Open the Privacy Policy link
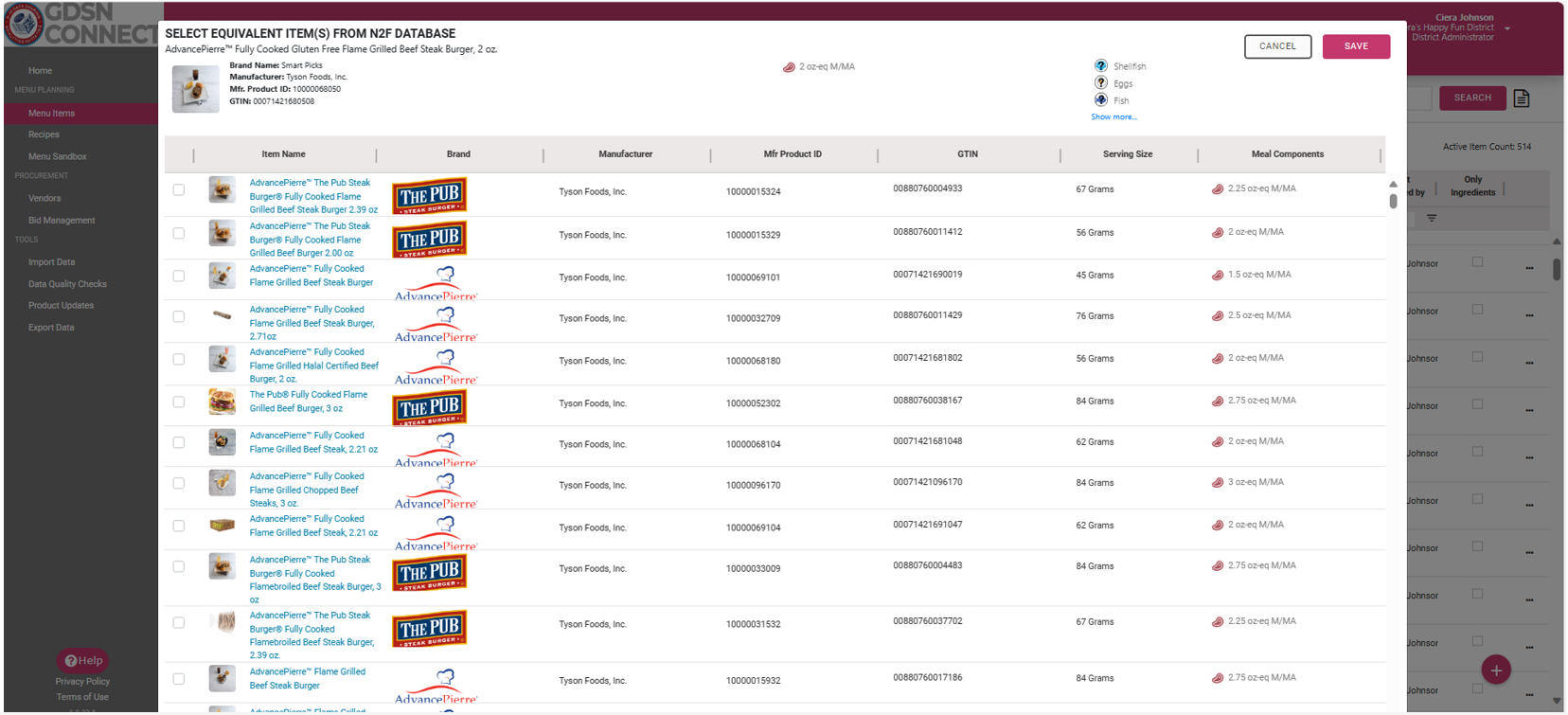Viewport: 1568px width, 715px height. click(82, 682)
